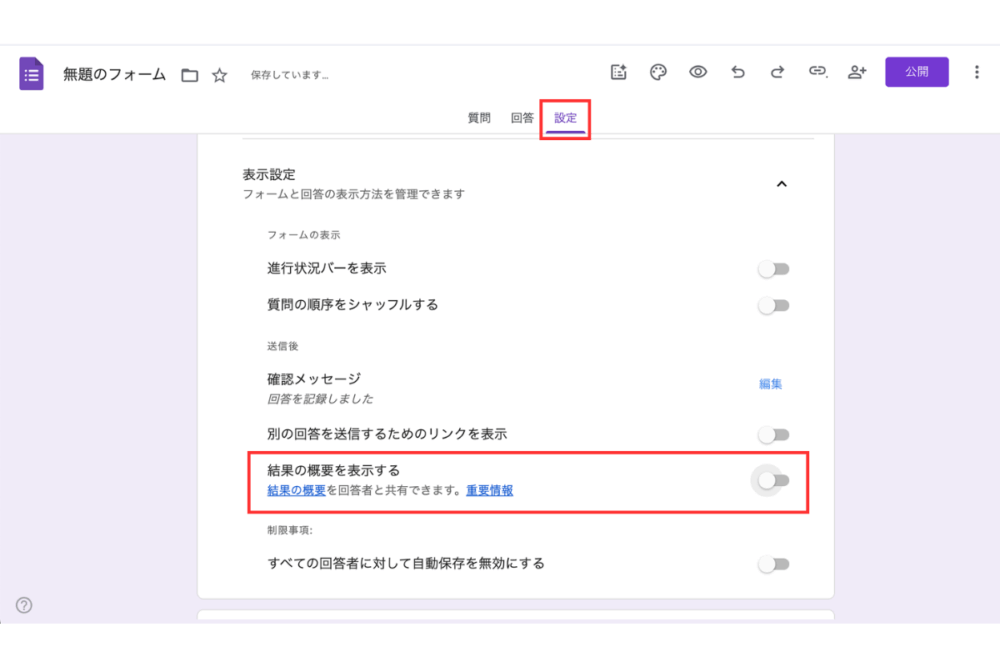Open the more options three-dot menu
The width and height of the screenshot is (1000, 667).
pos(975,72)
